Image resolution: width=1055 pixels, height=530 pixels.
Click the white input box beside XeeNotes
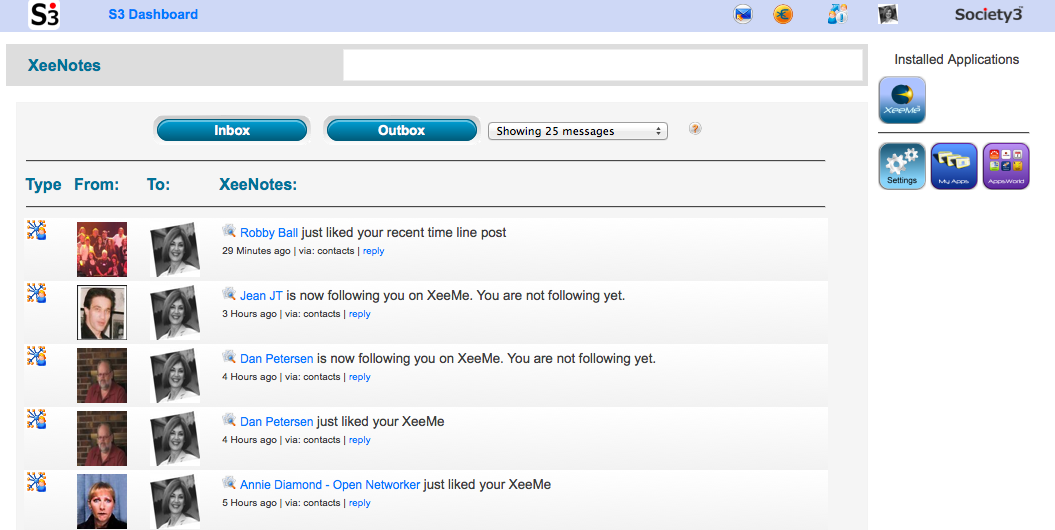coord(603,65)
